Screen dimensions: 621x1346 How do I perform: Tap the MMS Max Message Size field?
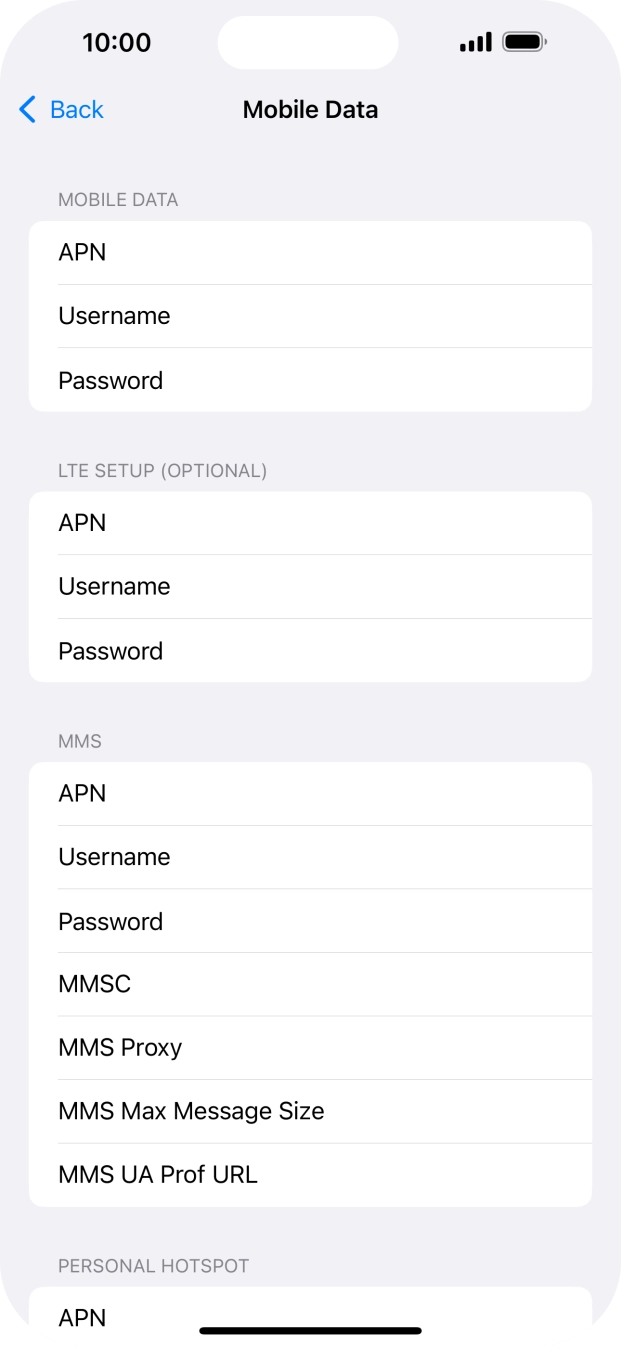310,1111
